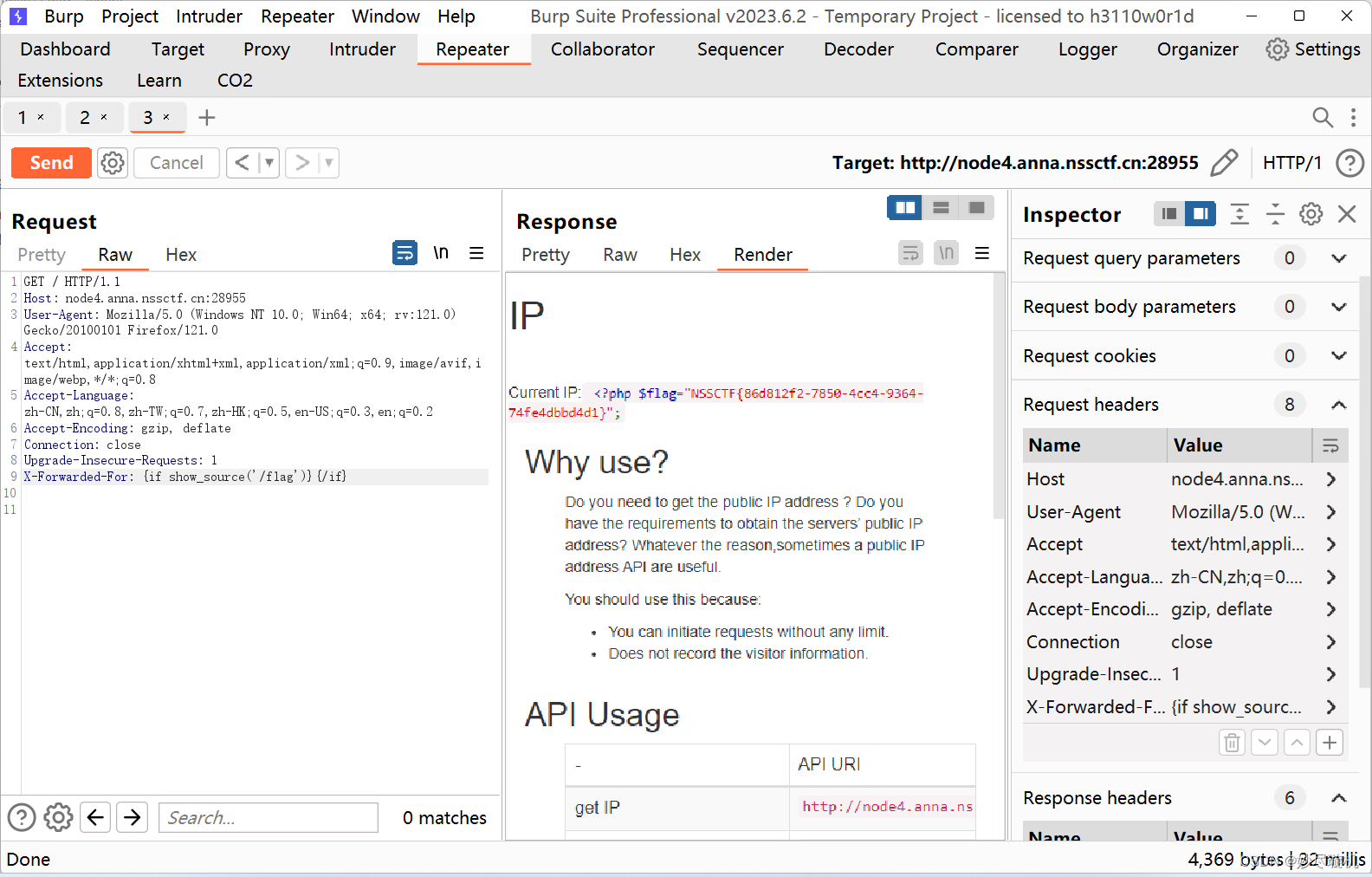
Task: Open the Repeater tab bar options menu
Action: (x=1353, y=118)
